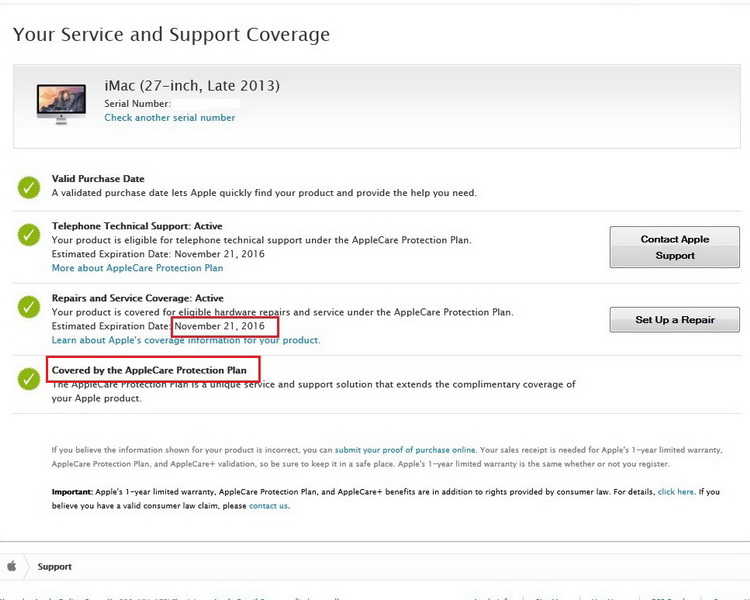This screenshot has width=750, height=600.
Task: Click the iMac (27-inch, Late 2013) title
Action: coord(192,85)
